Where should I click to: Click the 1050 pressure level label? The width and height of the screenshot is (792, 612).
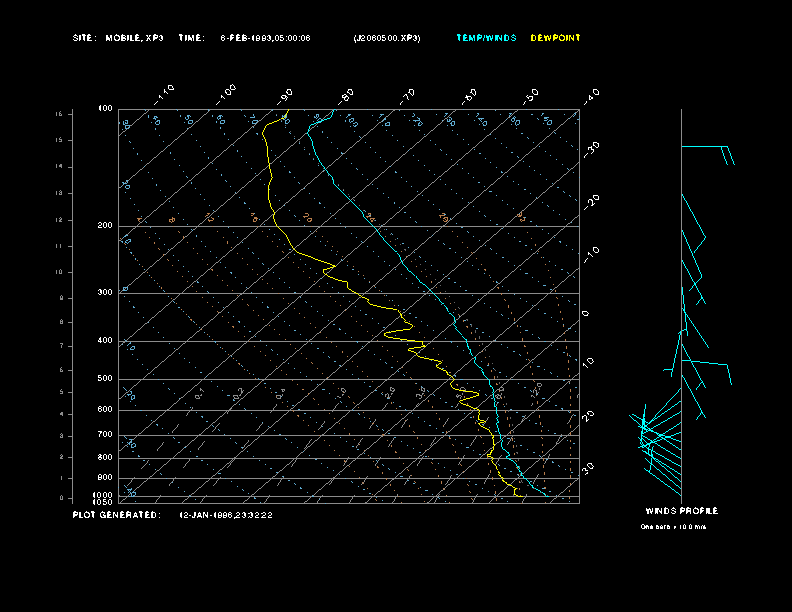[x=103, y=502]
